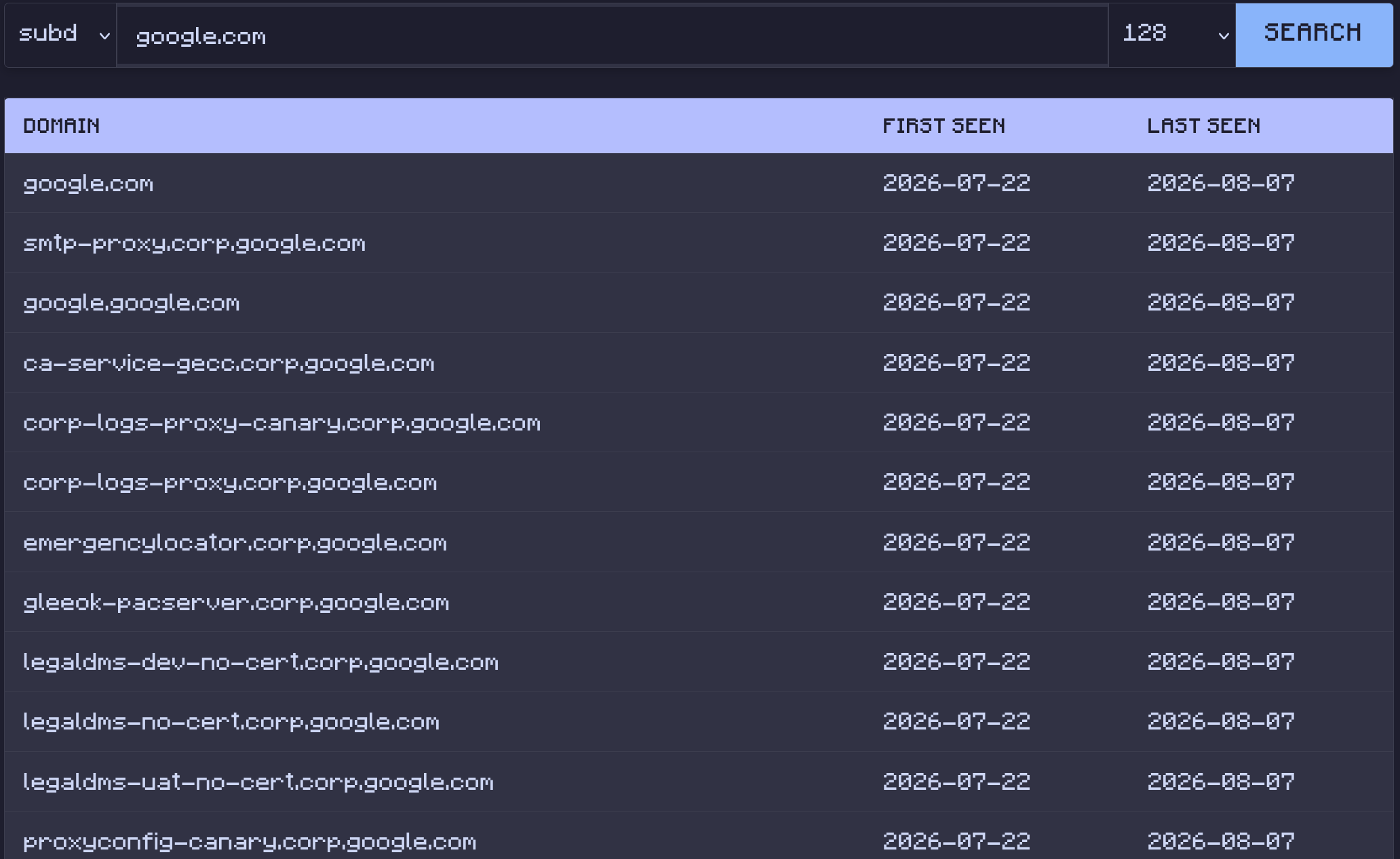Click last seen date for corp-logs-proxy.corp.google.com
Viewport: 1400px width, 859px height.
click(x=1221, y=483)
